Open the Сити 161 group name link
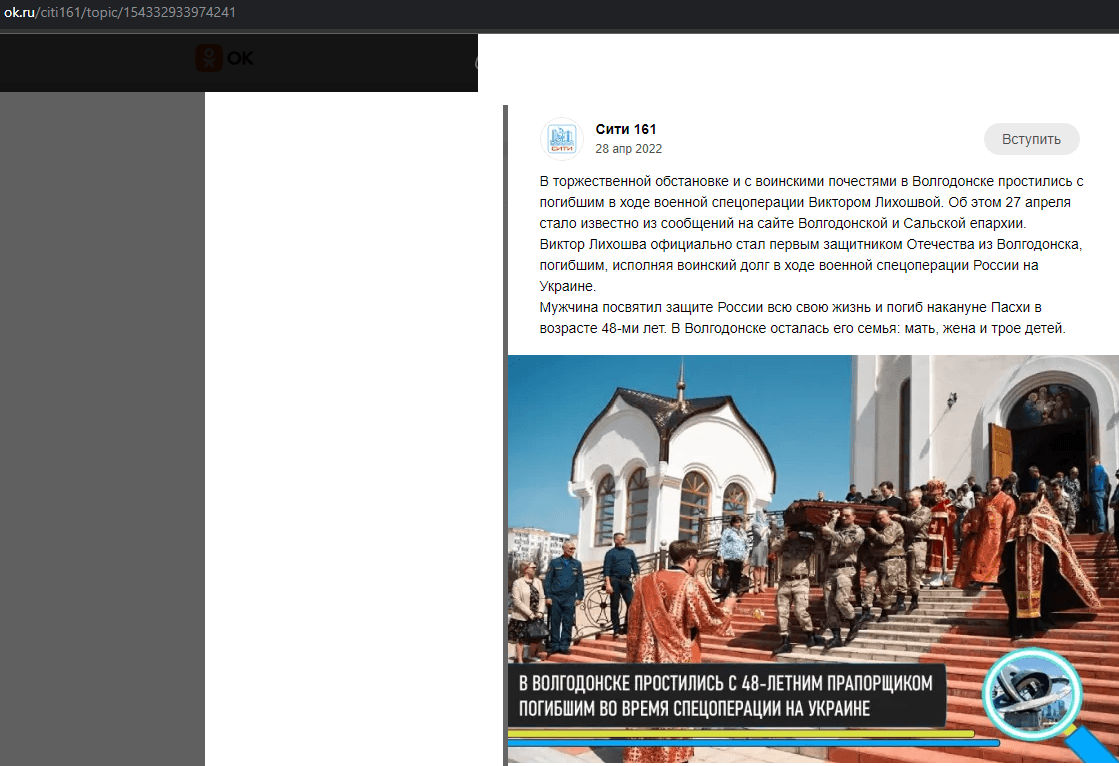Screen dimensions: 1119x766 point(625,129)
